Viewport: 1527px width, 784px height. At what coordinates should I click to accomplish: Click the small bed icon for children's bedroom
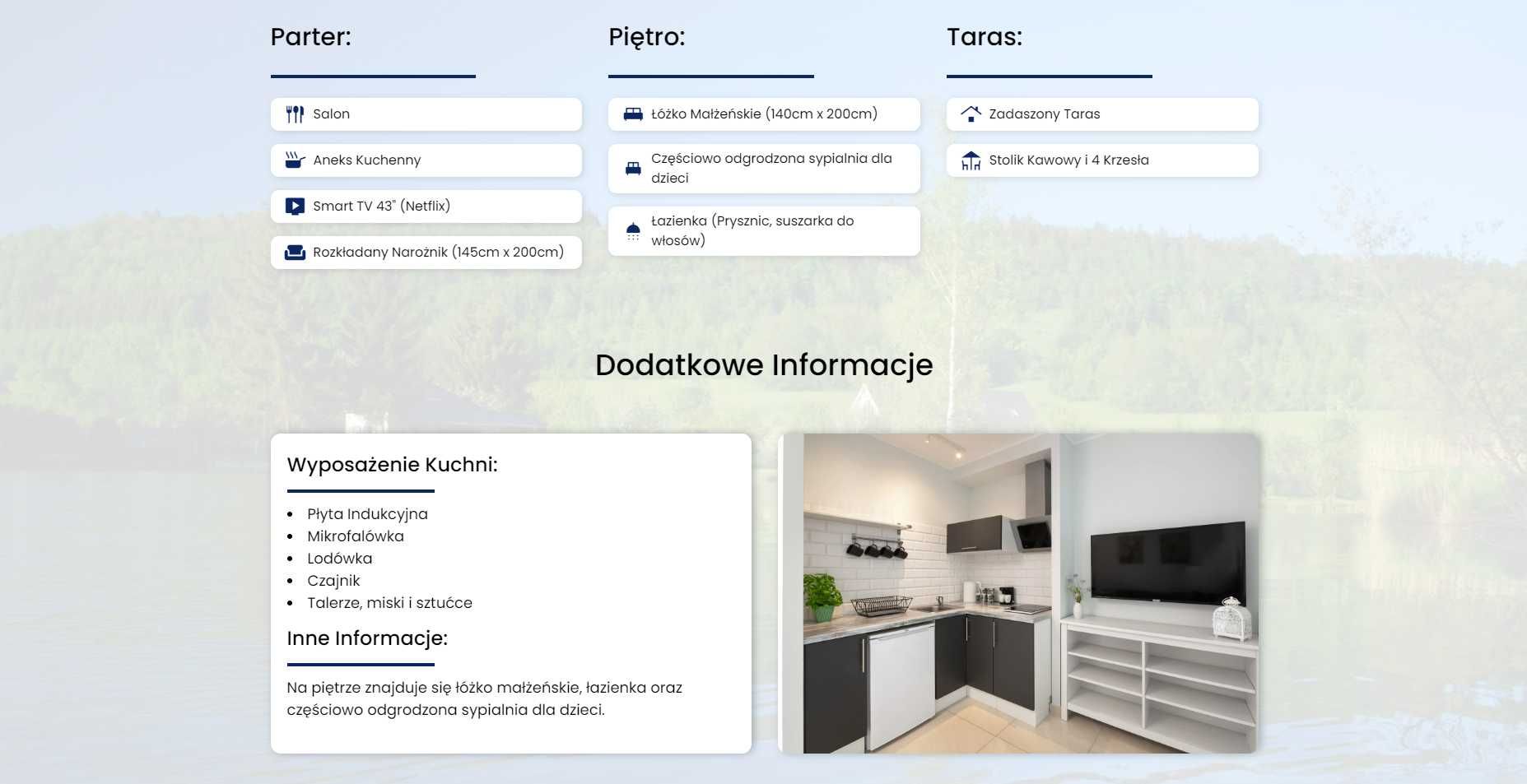(633, 169)
